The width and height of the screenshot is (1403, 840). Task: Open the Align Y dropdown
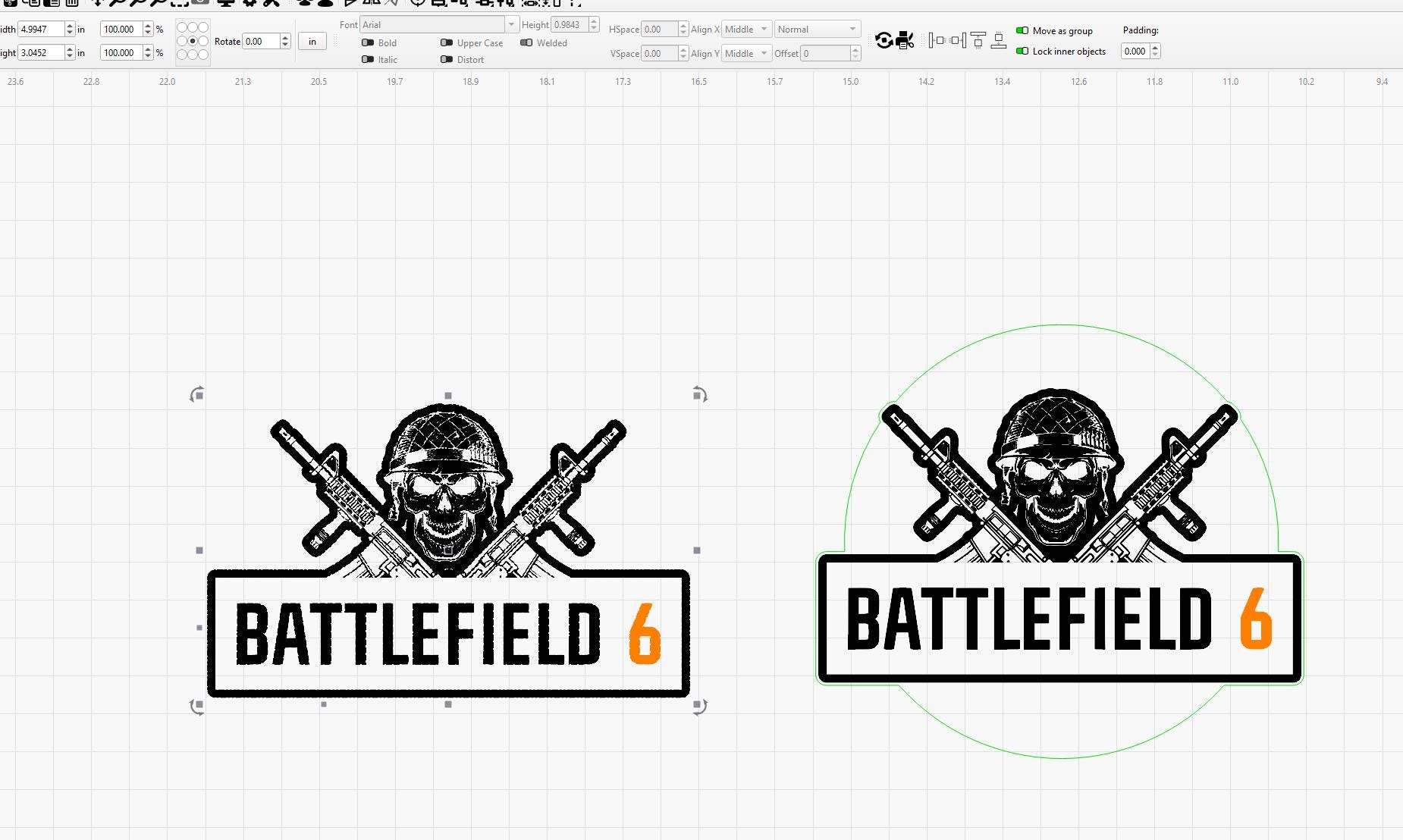tap(745, 53)
